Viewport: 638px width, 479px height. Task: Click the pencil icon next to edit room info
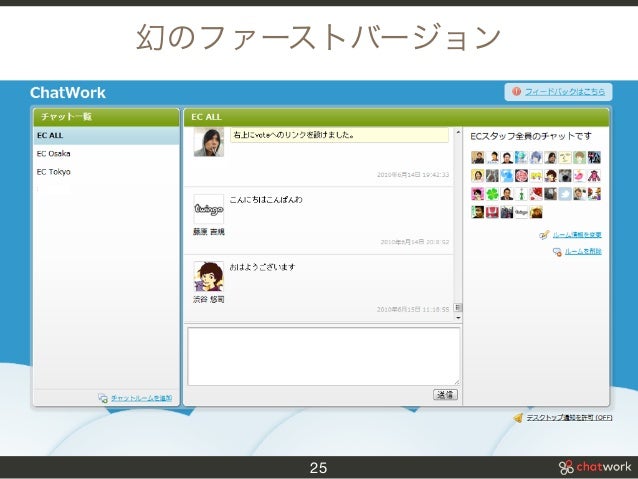point(544,235)
